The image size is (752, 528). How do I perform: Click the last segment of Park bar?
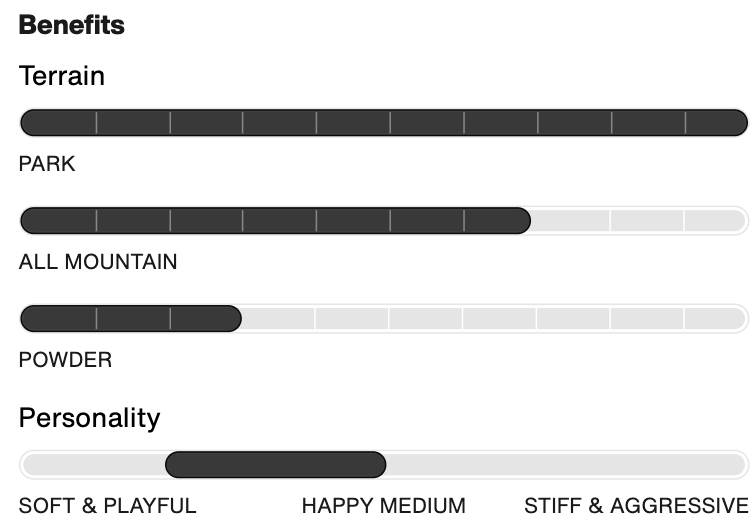click(717, 123)
